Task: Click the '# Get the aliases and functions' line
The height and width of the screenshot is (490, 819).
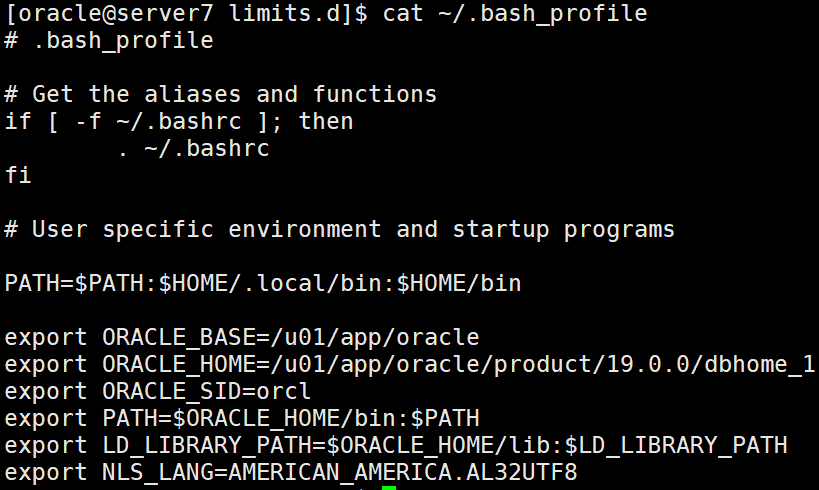Action: 220,95
